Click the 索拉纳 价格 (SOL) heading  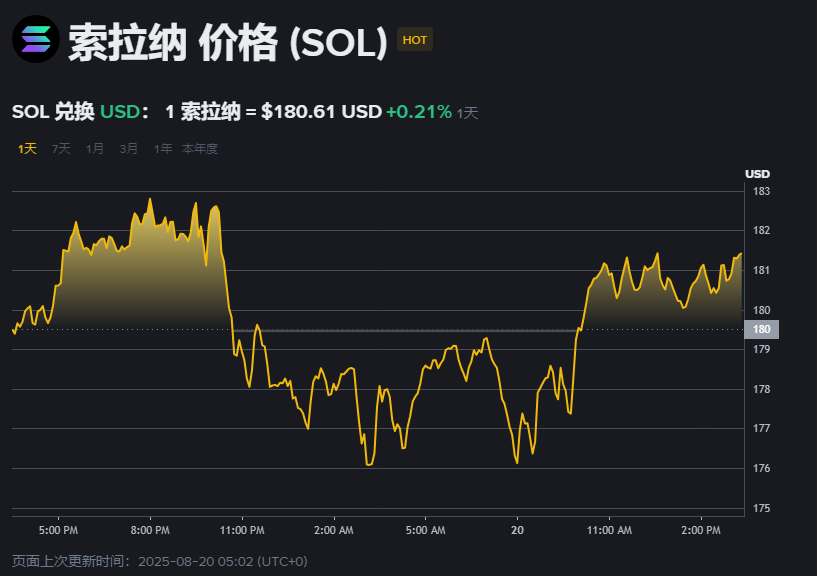(x=228, y=42)
